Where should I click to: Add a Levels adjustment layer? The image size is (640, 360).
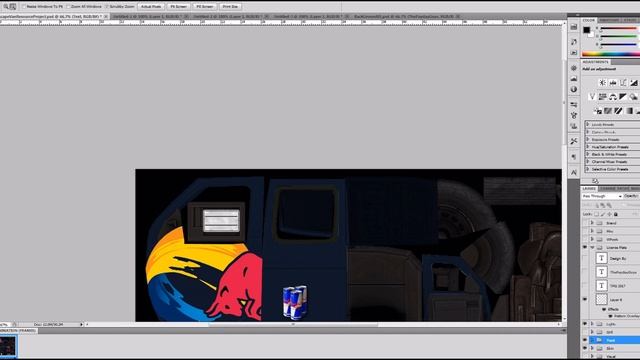(x=613, y=82)
